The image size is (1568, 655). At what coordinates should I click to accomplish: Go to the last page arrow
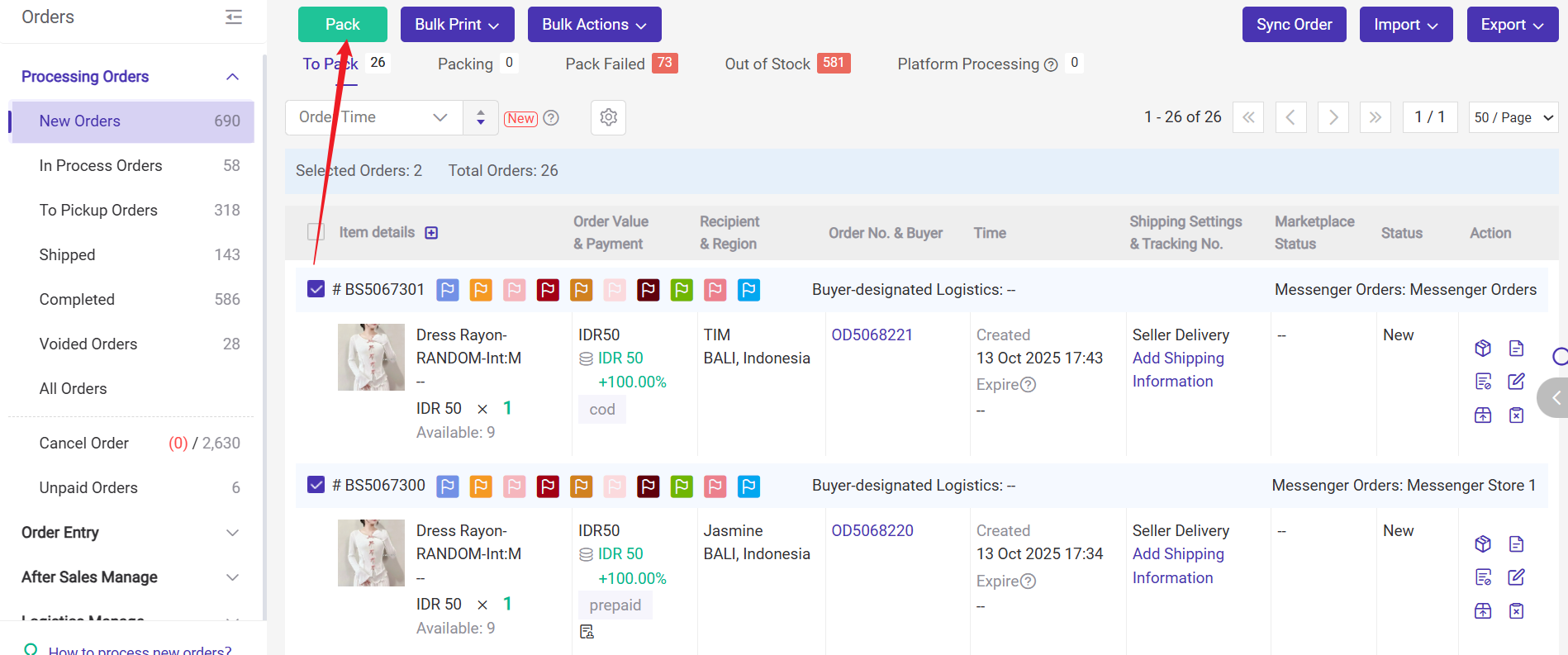click(1375, 117)
